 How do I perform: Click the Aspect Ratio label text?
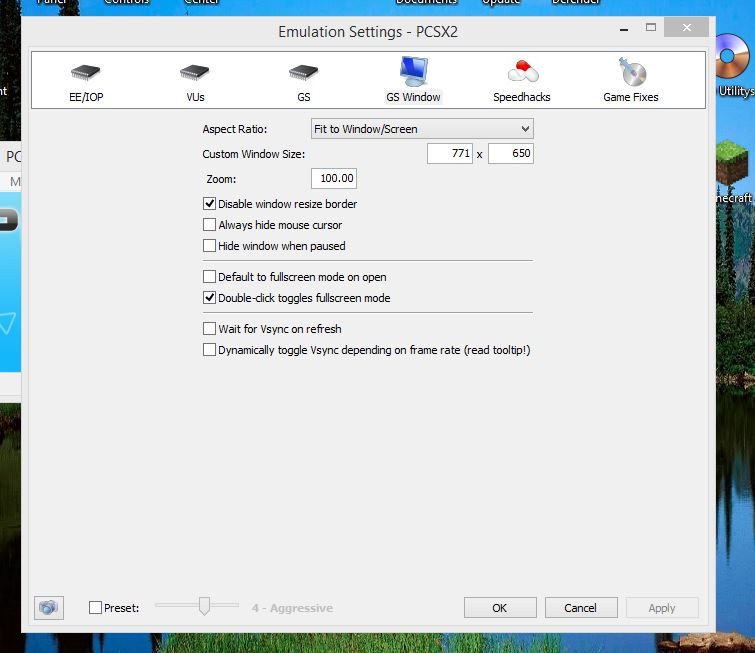234,129
